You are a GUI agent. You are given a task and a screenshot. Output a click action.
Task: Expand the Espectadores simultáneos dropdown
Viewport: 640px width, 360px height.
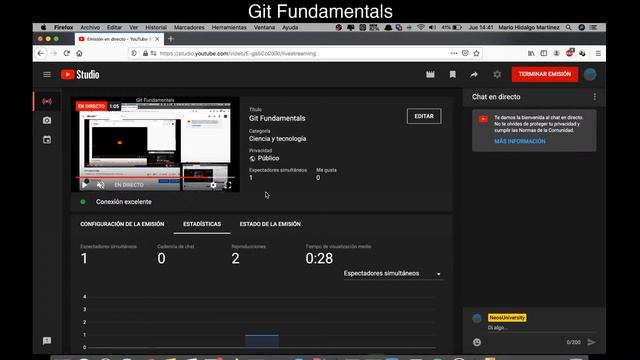[392, 273]
